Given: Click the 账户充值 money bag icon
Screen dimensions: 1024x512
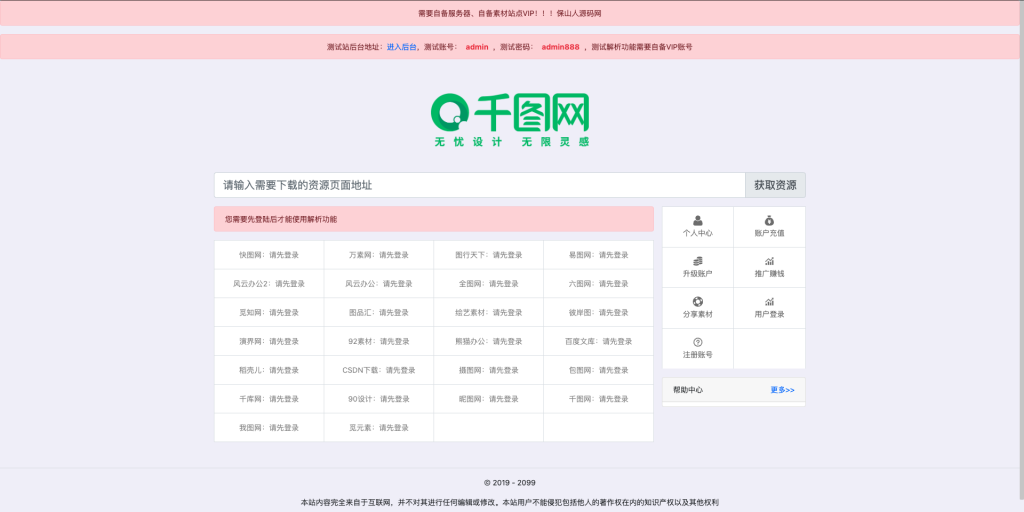Looking at the screenshot, I should click(x=769, y=221).
